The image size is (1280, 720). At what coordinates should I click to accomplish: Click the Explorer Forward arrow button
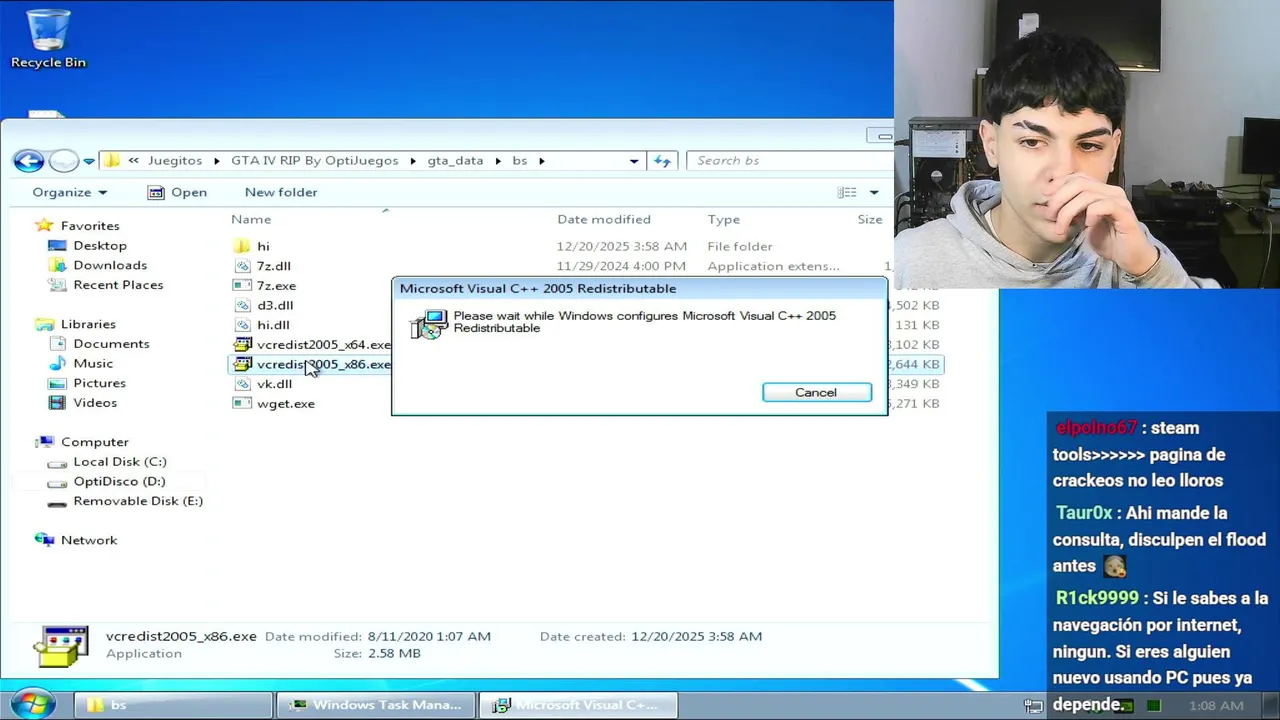point(63,160)
